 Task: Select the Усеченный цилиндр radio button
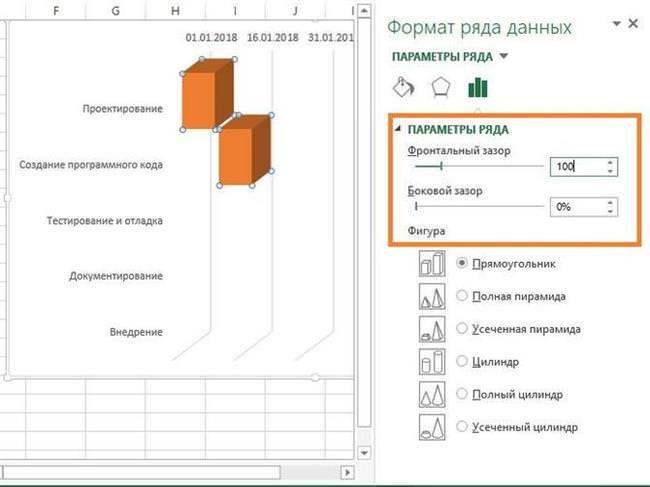(462, 426)
